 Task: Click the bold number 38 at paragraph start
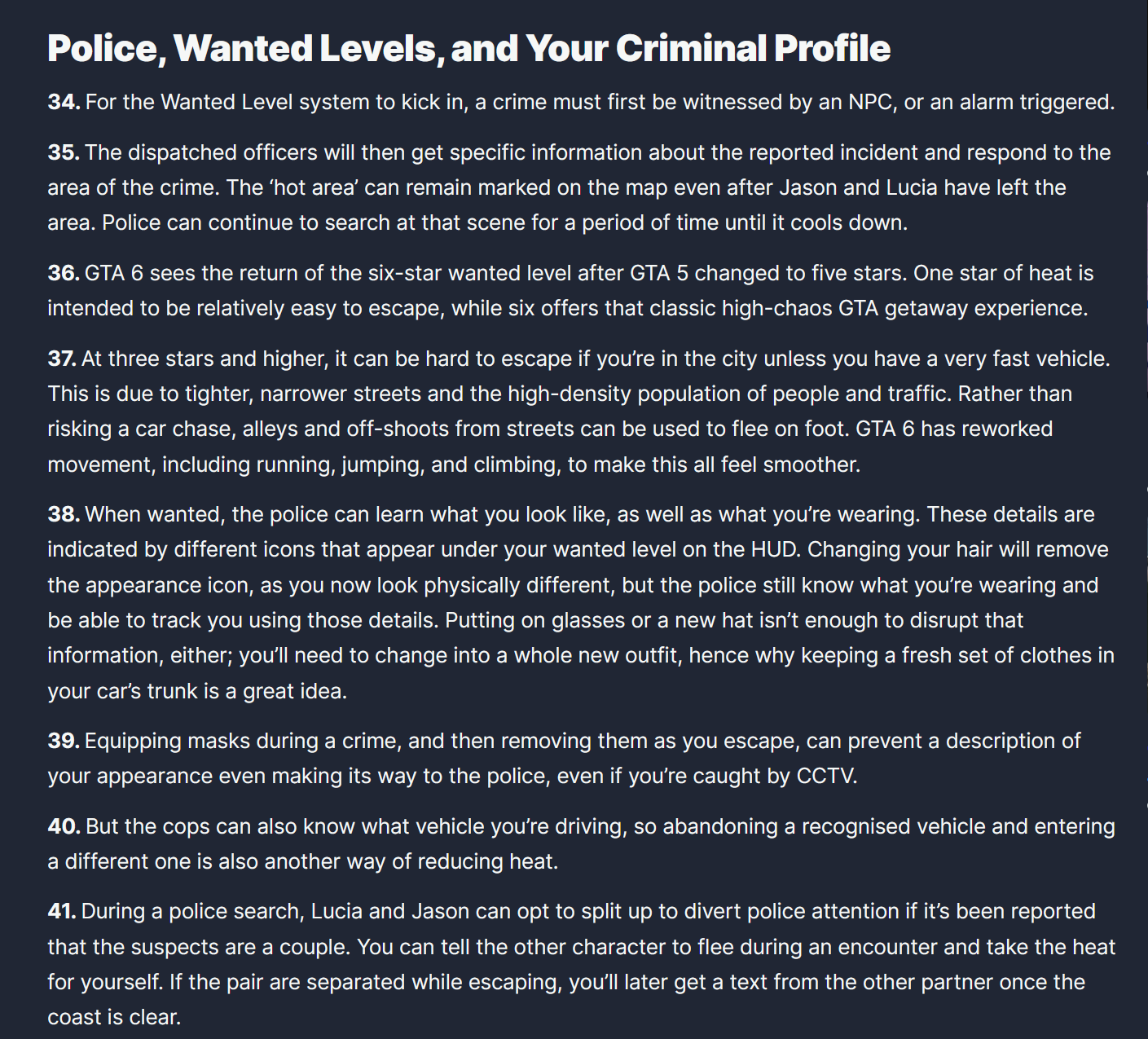pos(64,514)
